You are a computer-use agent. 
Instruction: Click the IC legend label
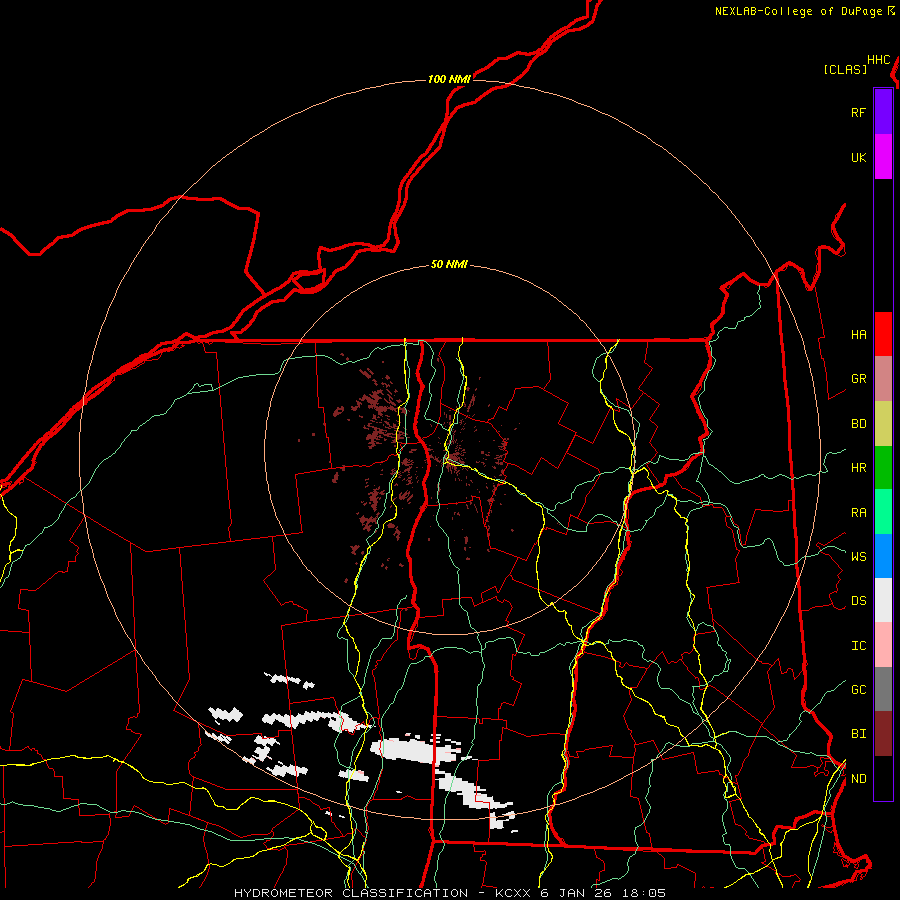pyautogui.click(x=858, y=646)
